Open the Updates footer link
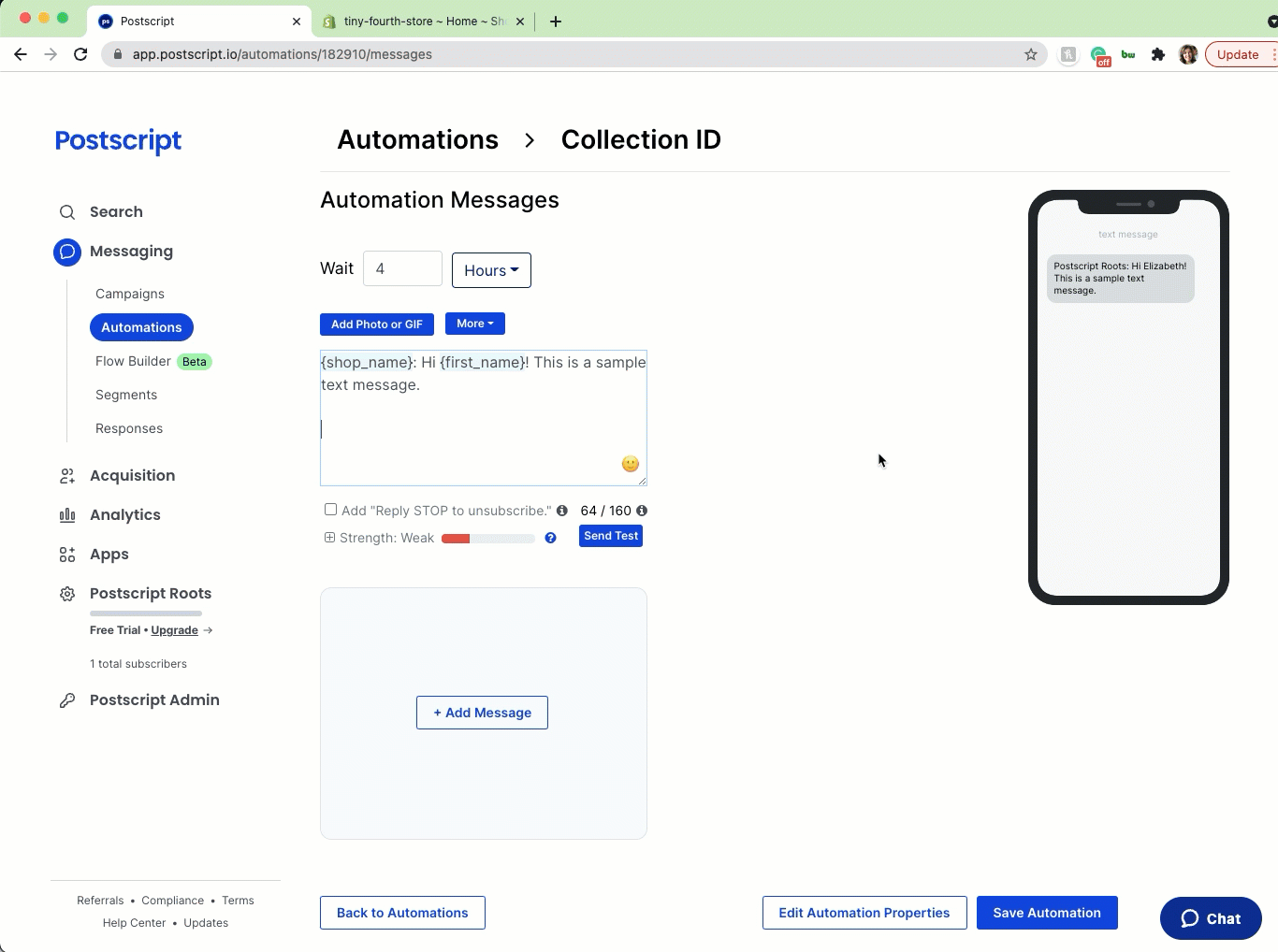The height and width of the screenshot is (952, 1278). point(206,923)
